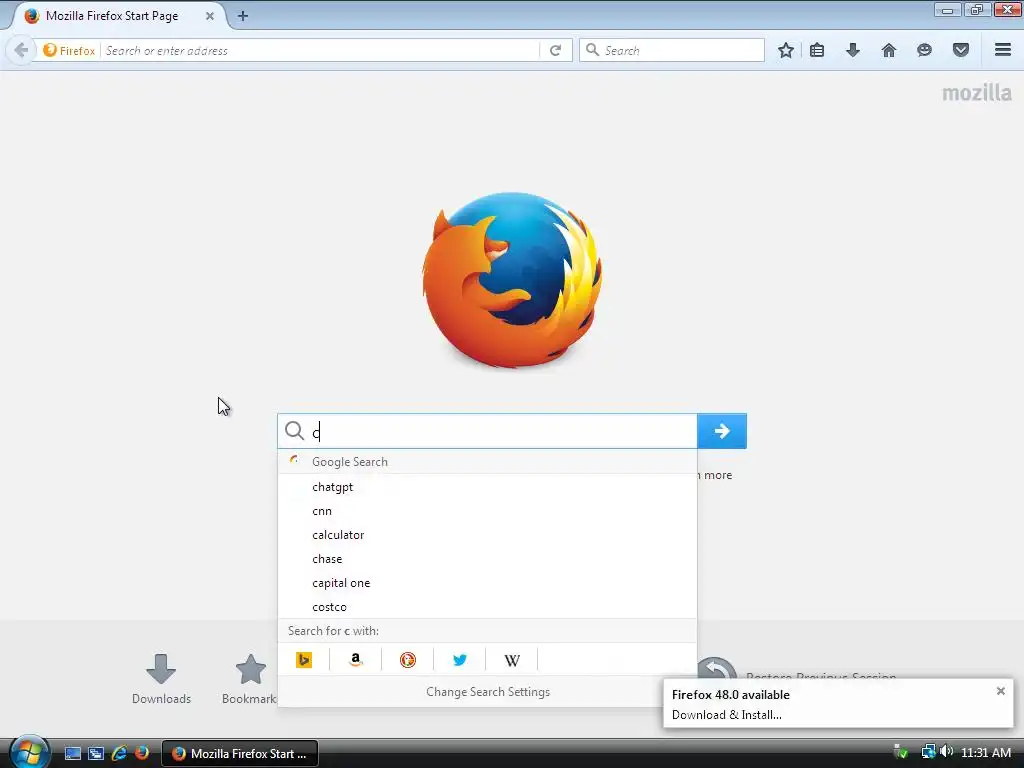Open the hamburger menu
This screenshot has width=1024, height=768.
tap(1003, 50)
